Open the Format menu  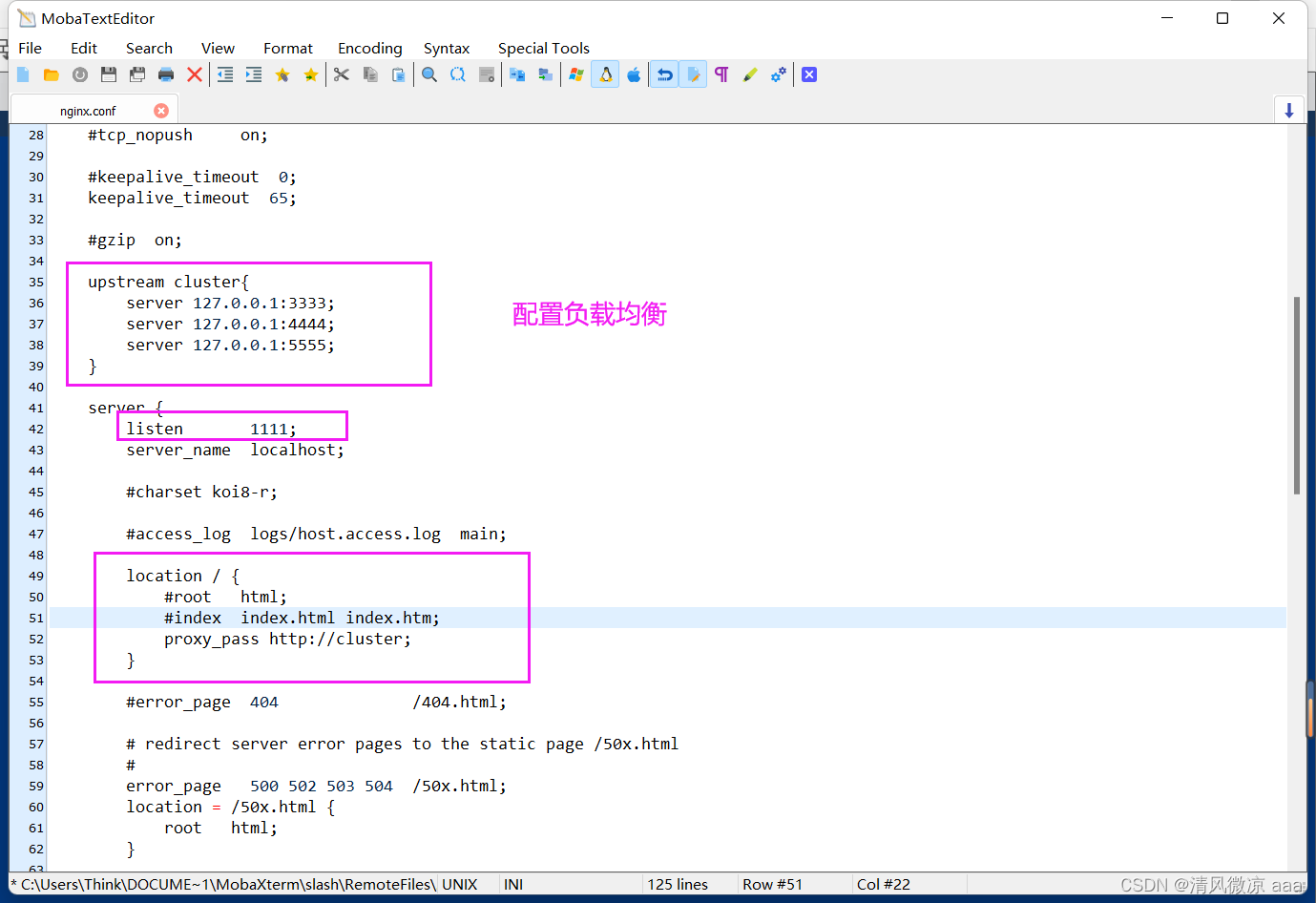288,48
